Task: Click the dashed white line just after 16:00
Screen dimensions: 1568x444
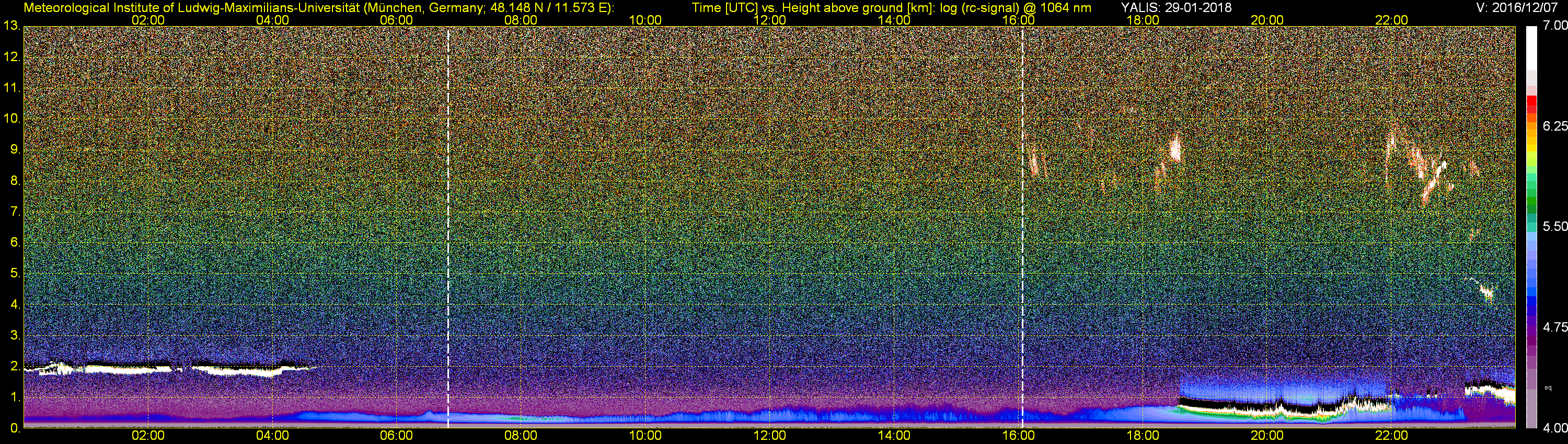Action: [1023, 227]
